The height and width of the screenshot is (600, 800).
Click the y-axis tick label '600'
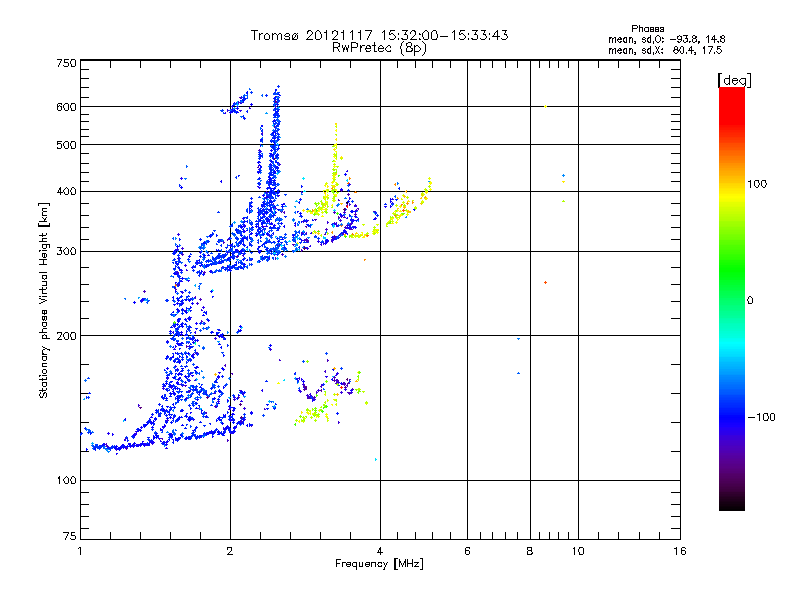pos(66,107)
